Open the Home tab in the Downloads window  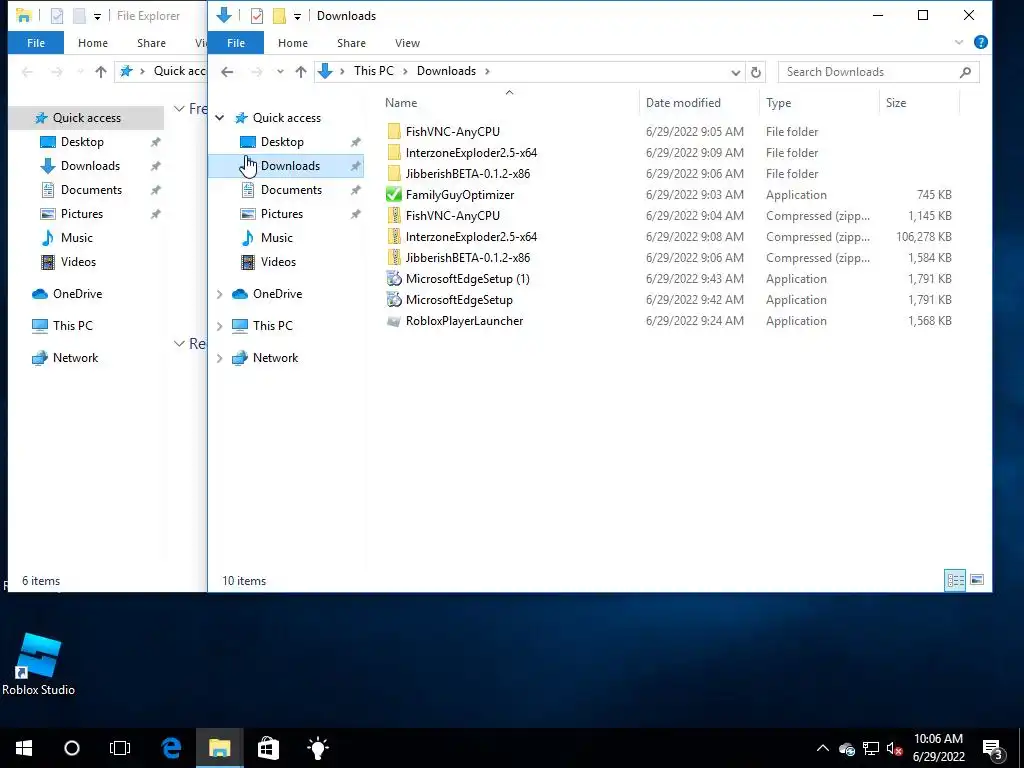pyautogui.click(x=293, y=43)
